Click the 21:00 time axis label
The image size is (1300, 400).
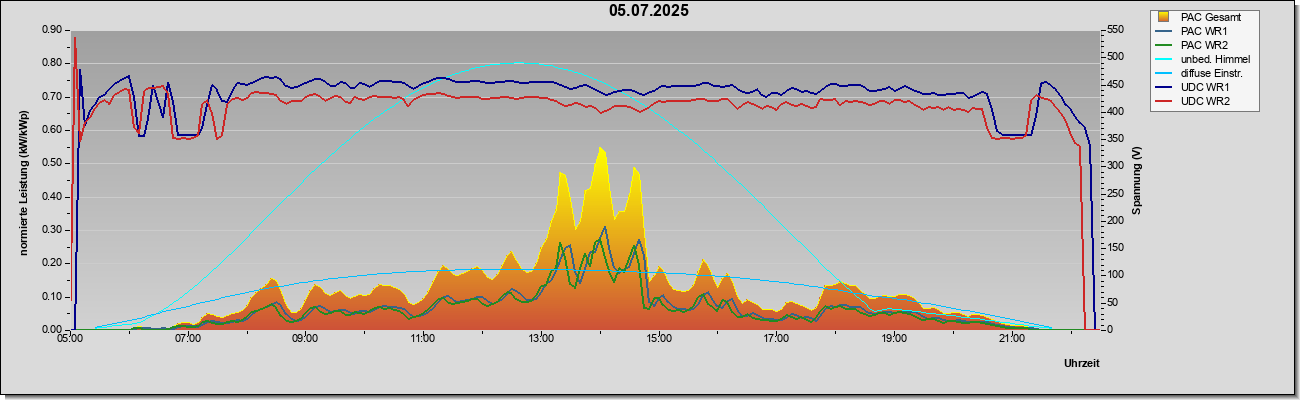pyautogui.click(x=1012, y=339)
